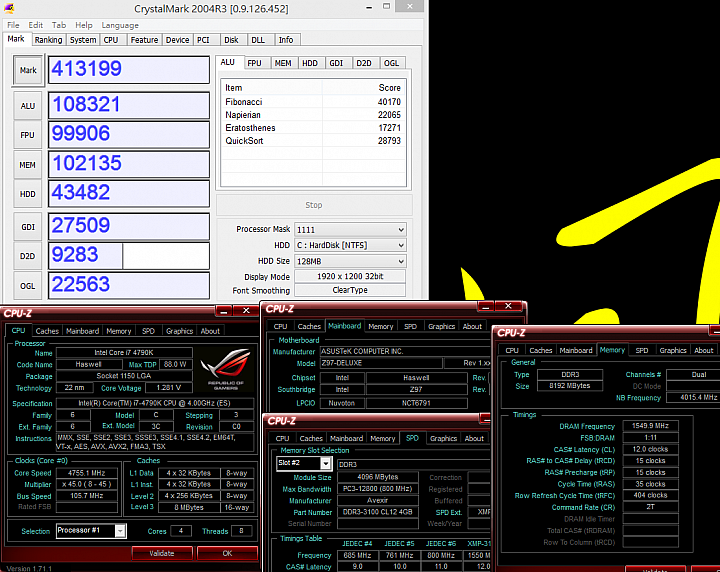Open the Processor #1 selection dropdown

pos(90,531)
